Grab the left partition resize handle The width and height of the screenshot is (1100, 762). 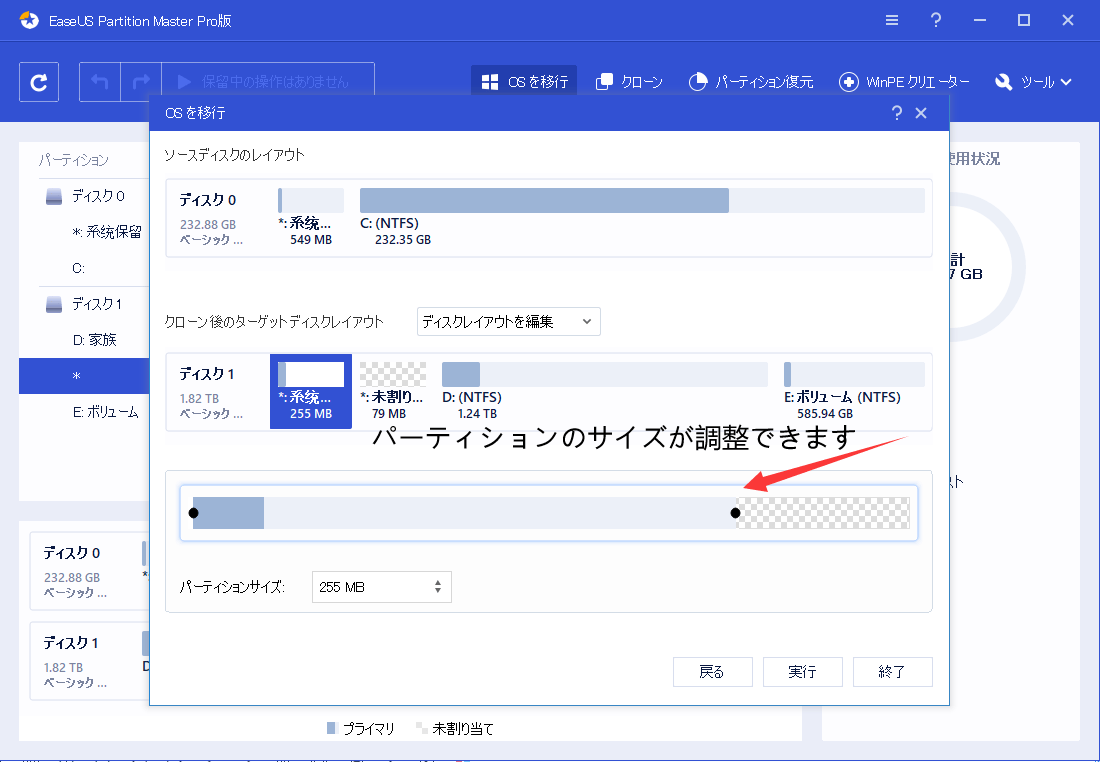[x=194, y=513]
